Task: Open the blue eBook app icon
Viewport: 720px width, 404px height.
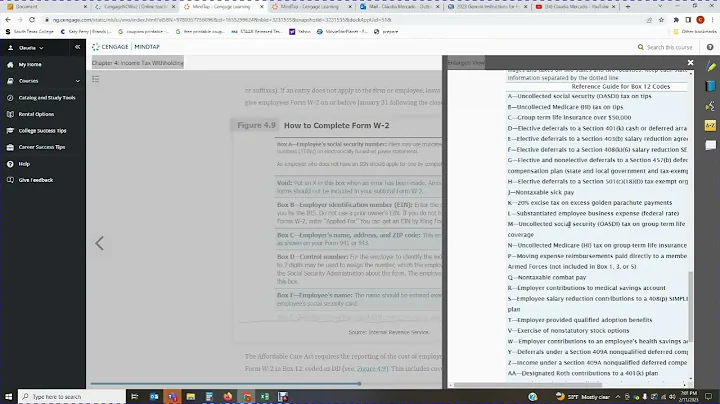Action: tap(710, 86)
